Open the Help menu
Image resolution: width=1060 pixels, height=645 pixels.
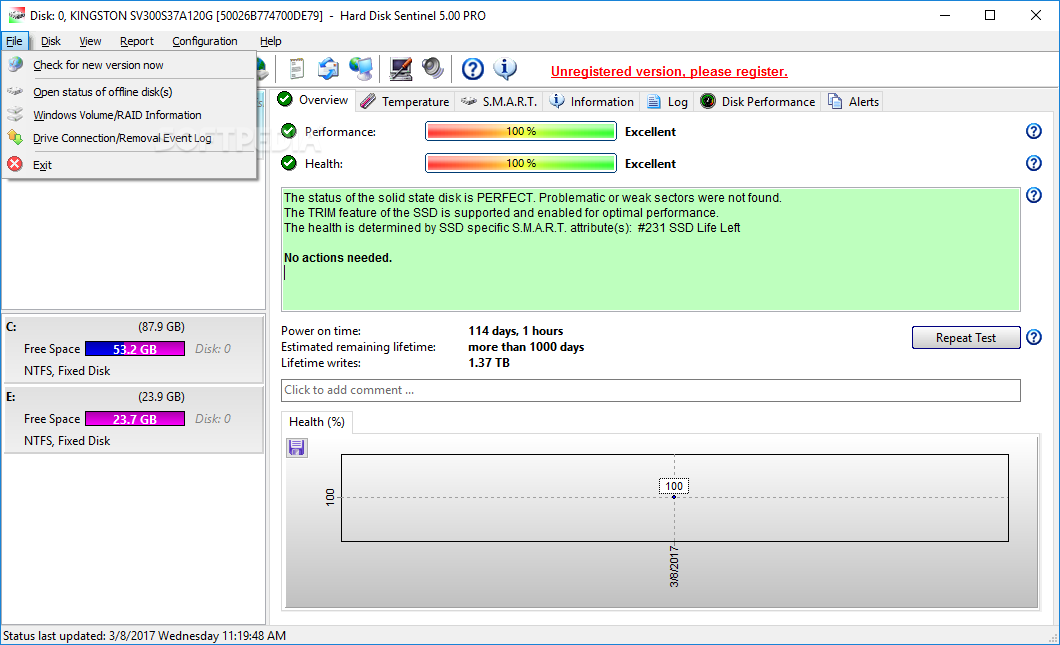tap(270, 41)
